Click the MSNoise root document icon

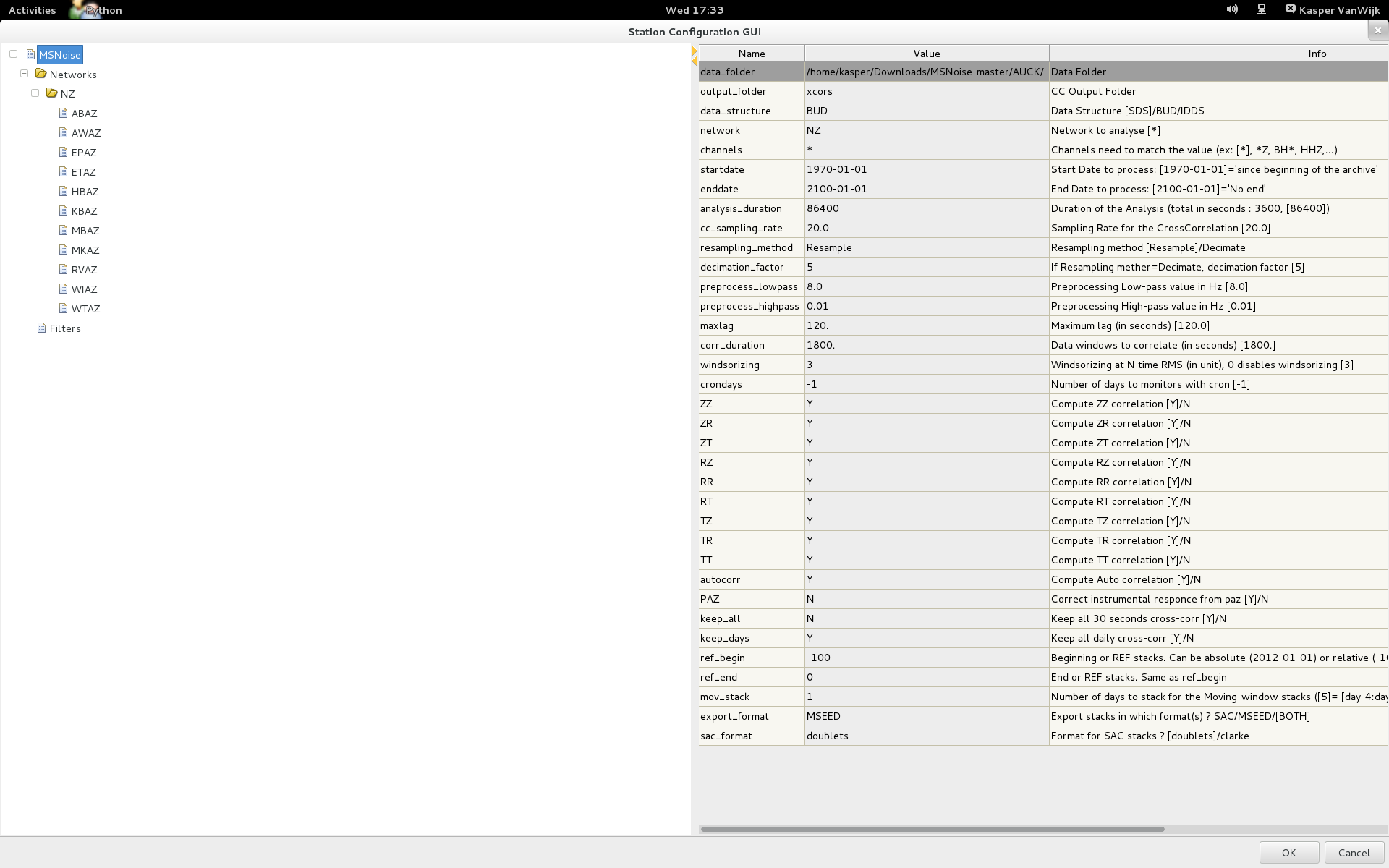(x=30, y=54)
